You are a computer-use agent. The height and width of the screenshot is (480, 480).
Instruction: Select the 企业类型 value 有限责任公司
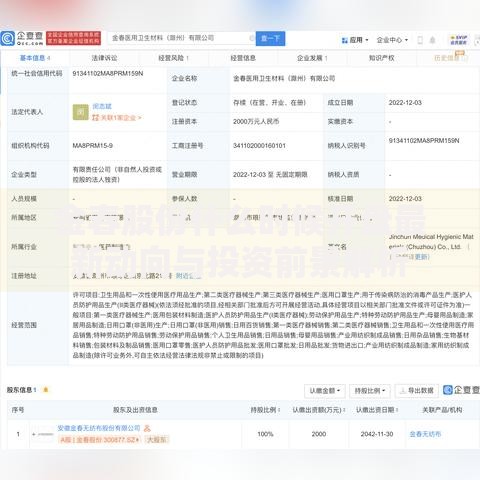[117, 175]
